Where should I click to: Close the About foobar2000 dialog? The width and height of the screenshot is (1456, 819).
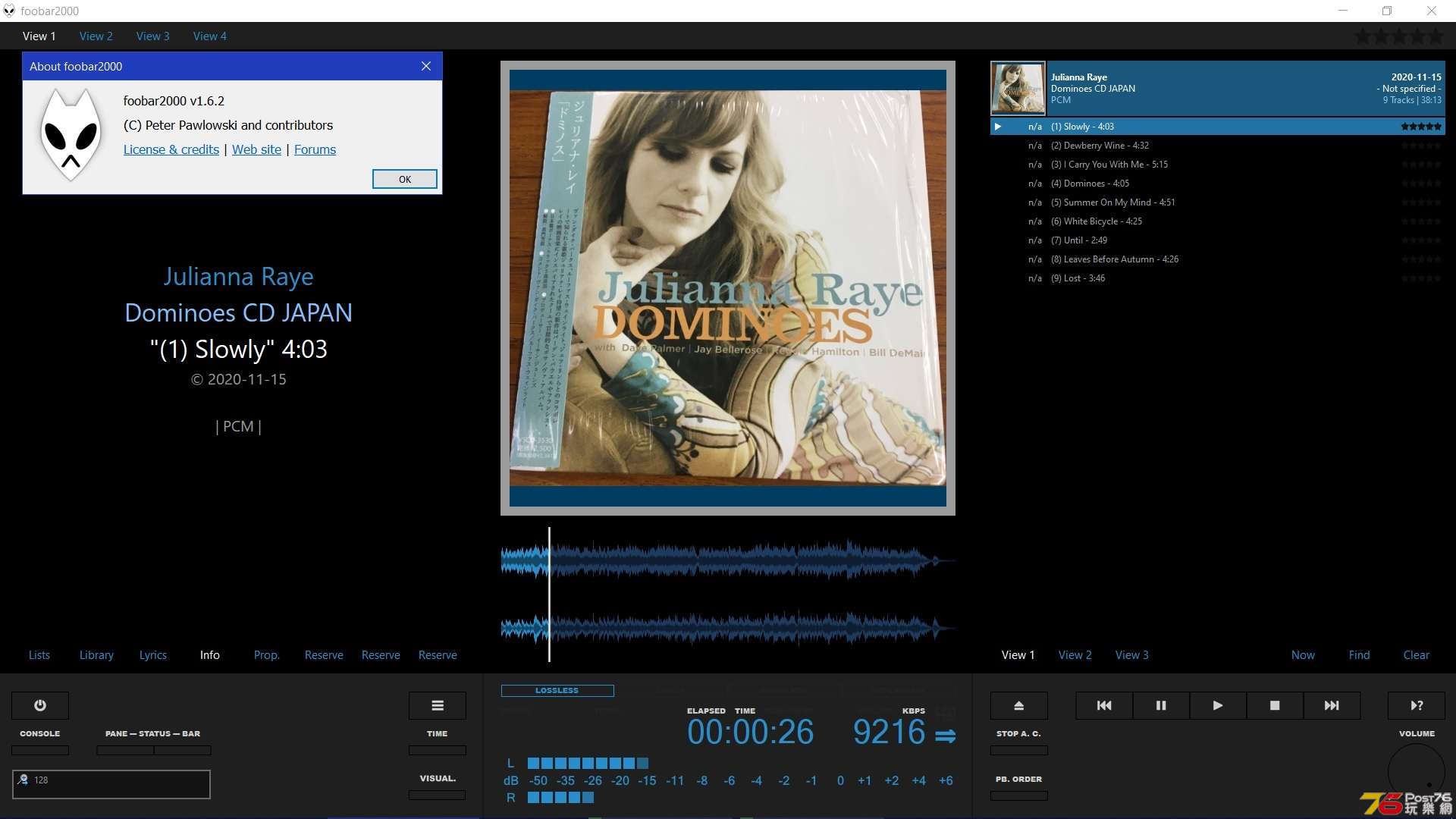click(x=426, y=66)
